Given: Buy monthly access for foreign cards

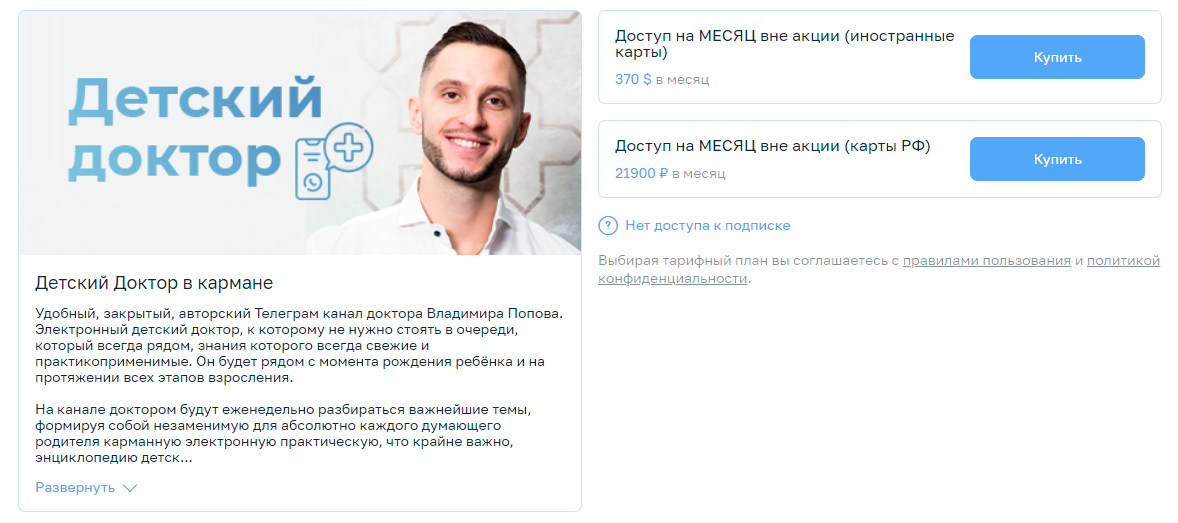Looking at the screenshot, I should pos(1057,57).
